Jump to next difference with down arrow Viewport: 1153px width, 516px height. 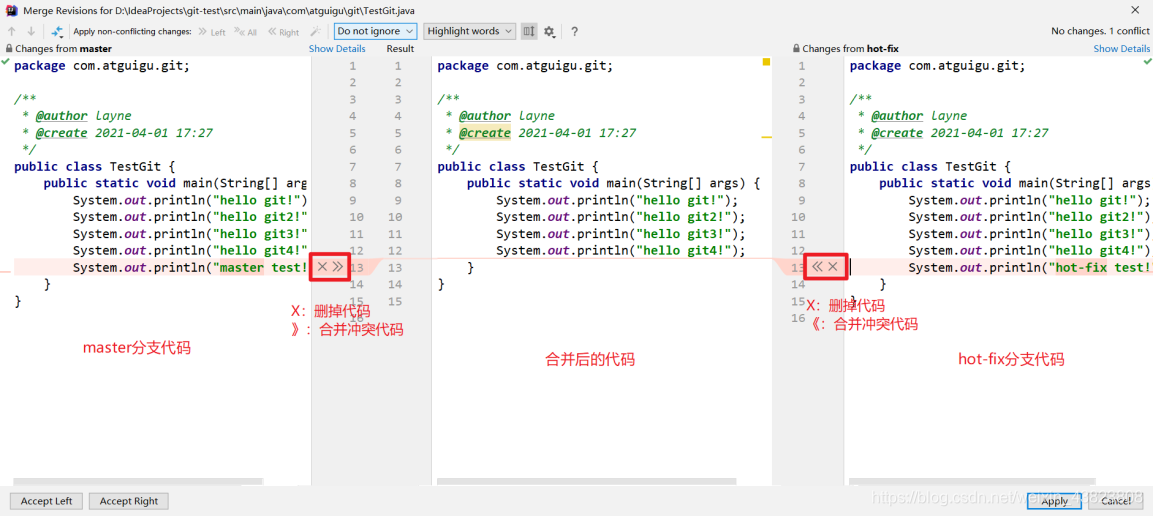pos(31,32)
